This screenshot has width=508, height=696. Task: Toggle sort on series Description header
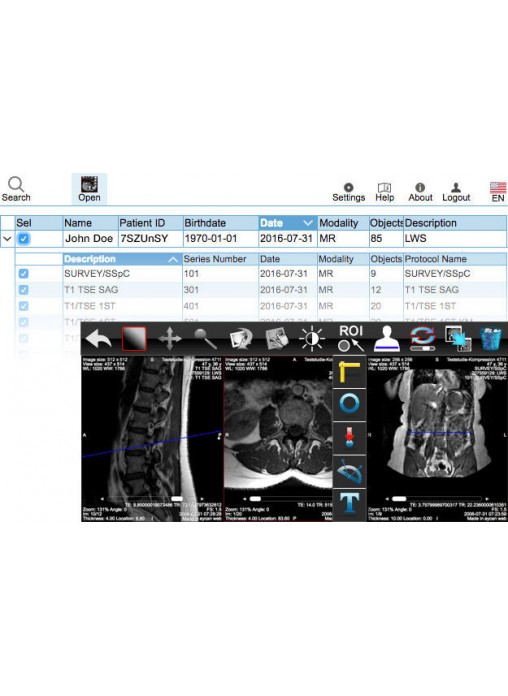122,259
